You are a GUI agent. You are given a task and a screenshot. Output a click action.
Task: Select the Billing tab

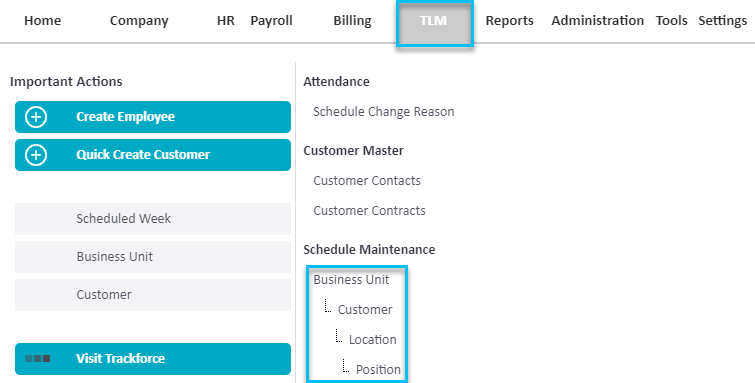coord(352,21)
